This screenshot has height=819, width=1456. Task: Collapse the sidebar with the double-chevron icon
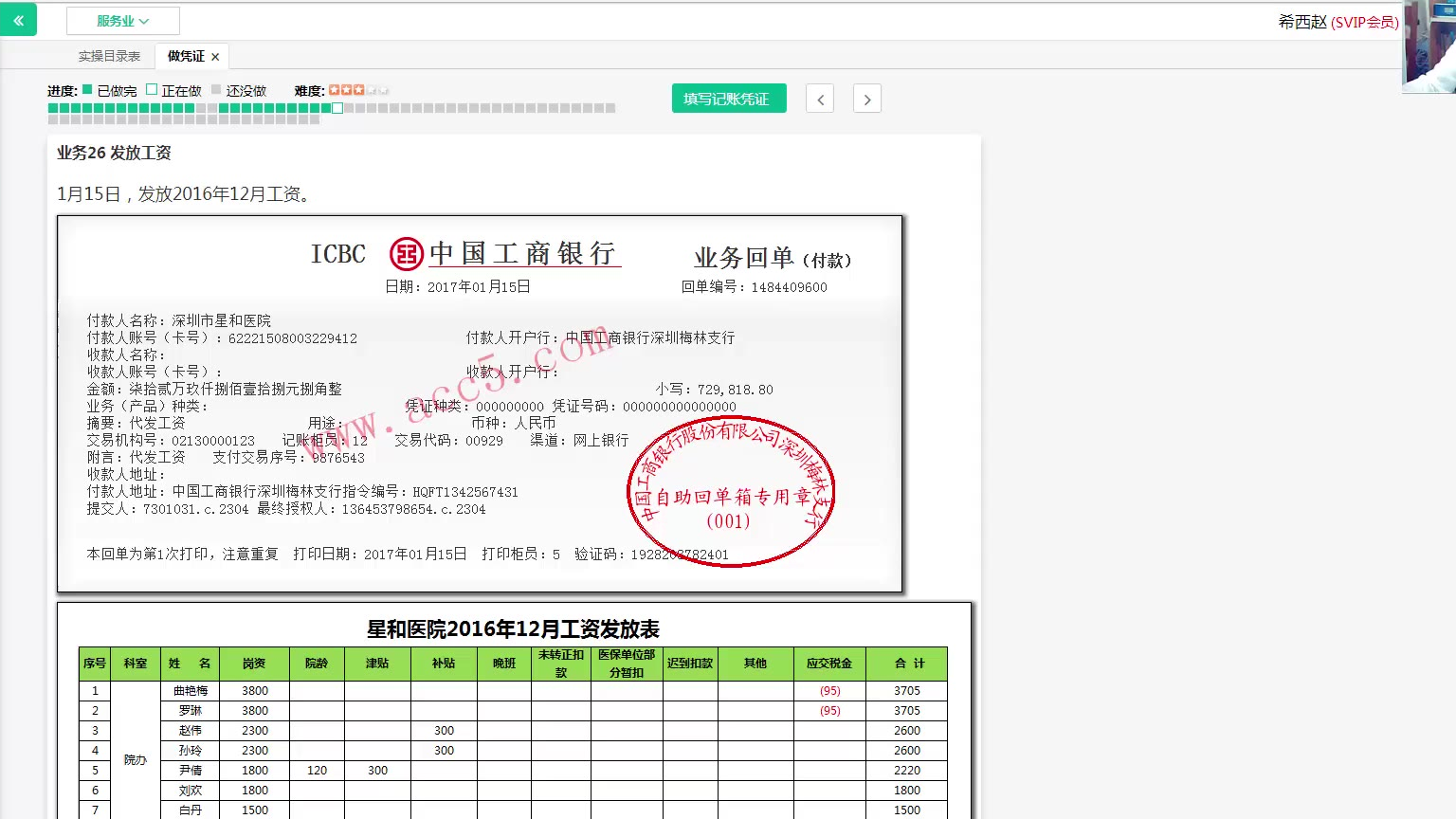pyautogui.click(x=18, y=20)
